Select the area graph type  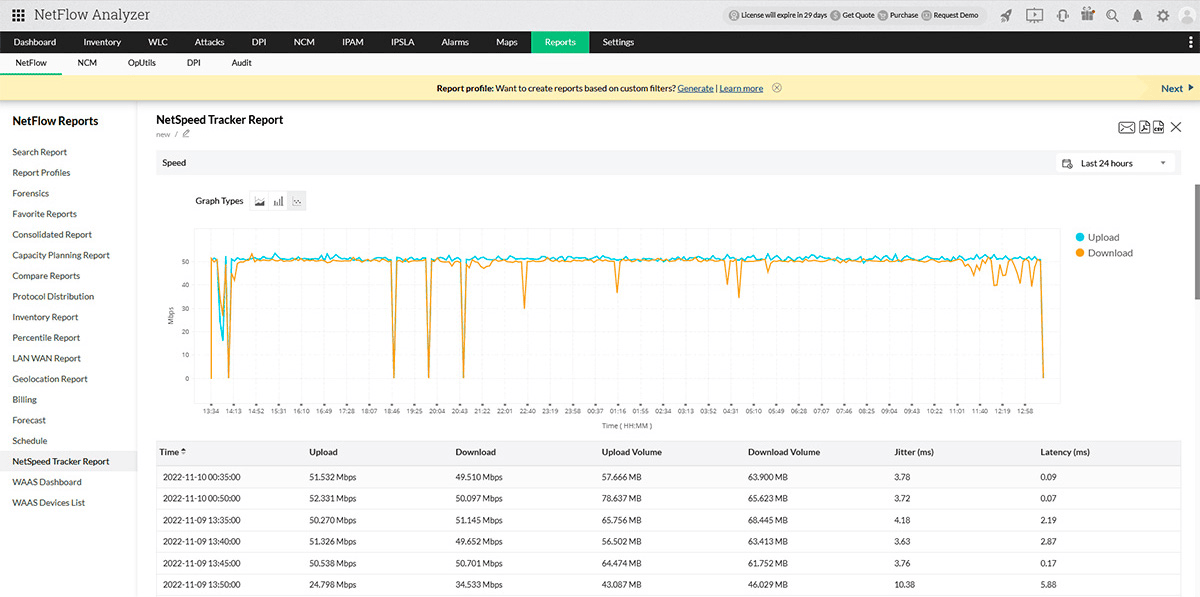259,201
